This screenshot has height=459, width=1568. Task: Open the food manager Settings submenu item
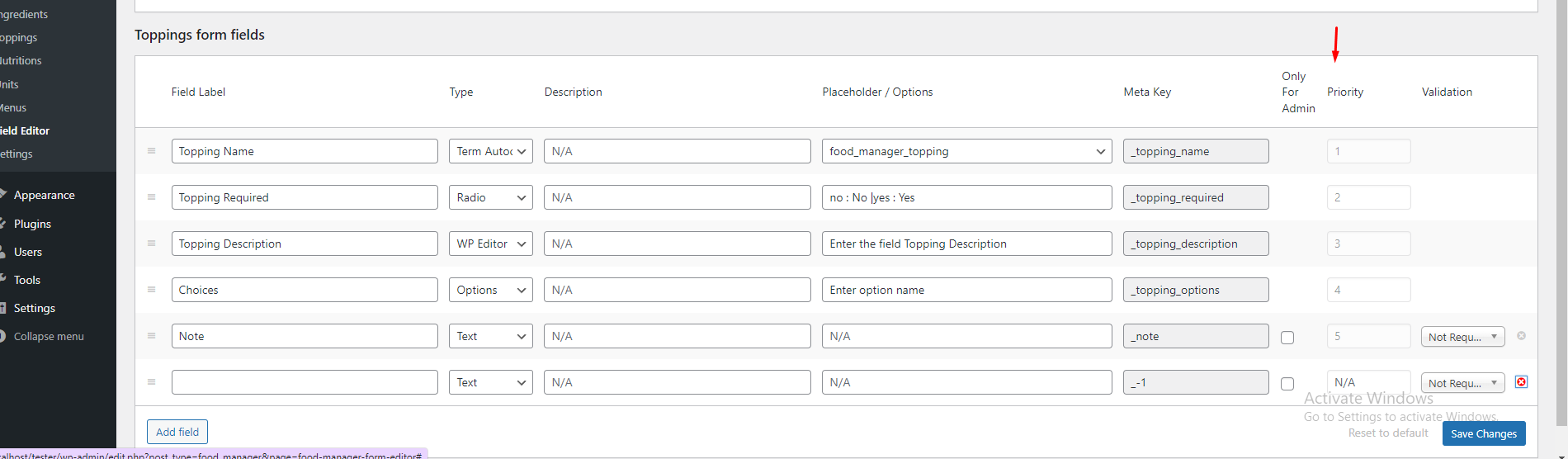point(17,154)
